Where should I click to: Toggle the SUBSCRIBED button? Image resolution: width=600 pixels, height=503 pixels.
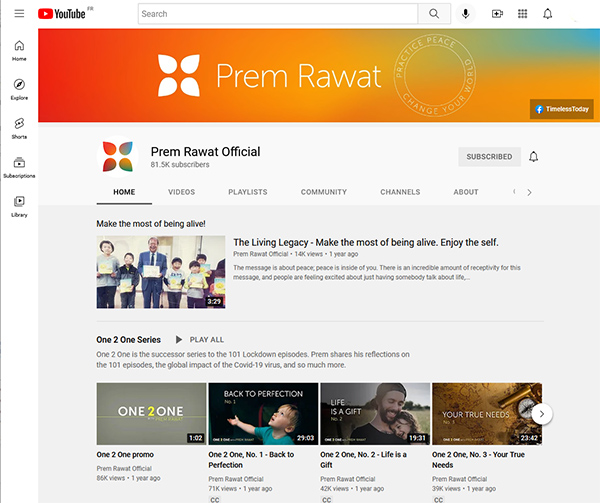point(489,157)
